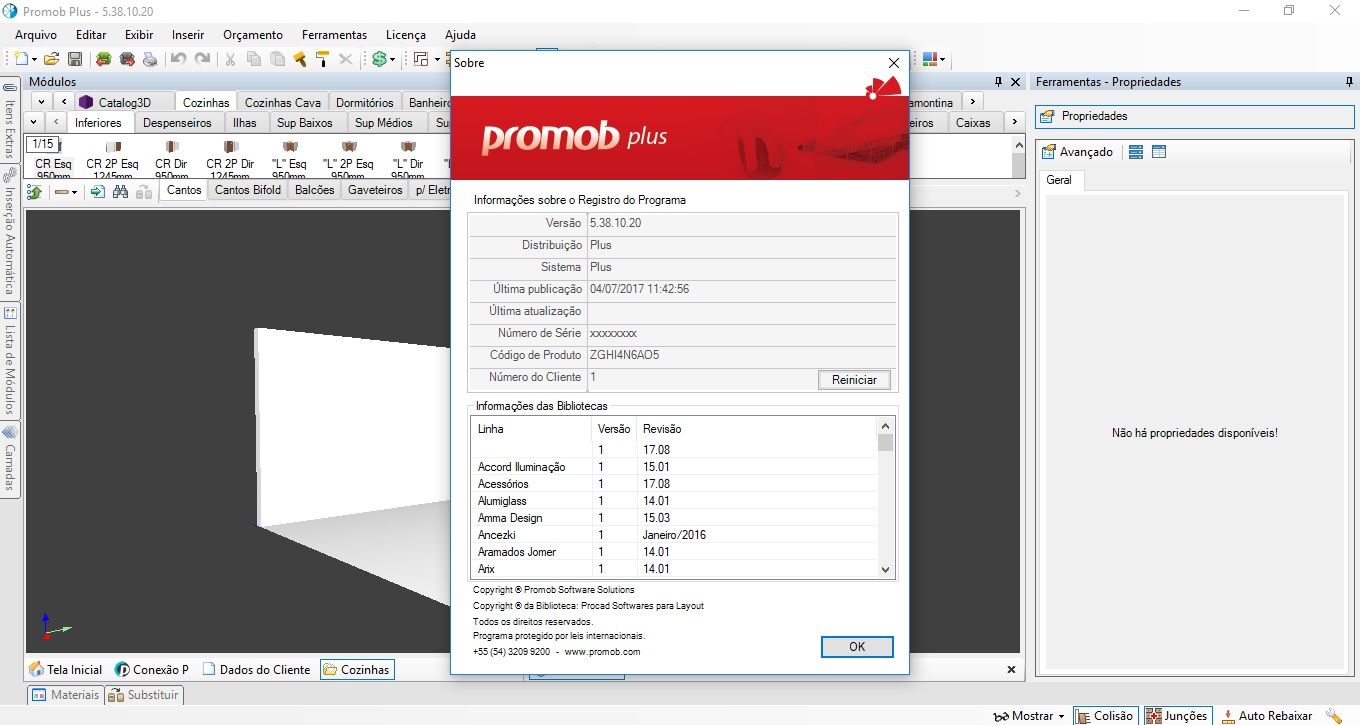Click the overflow chevron next to Caixas tab
The image size is (1360, 725).
pyautogui.click(x=1016, y=122)
